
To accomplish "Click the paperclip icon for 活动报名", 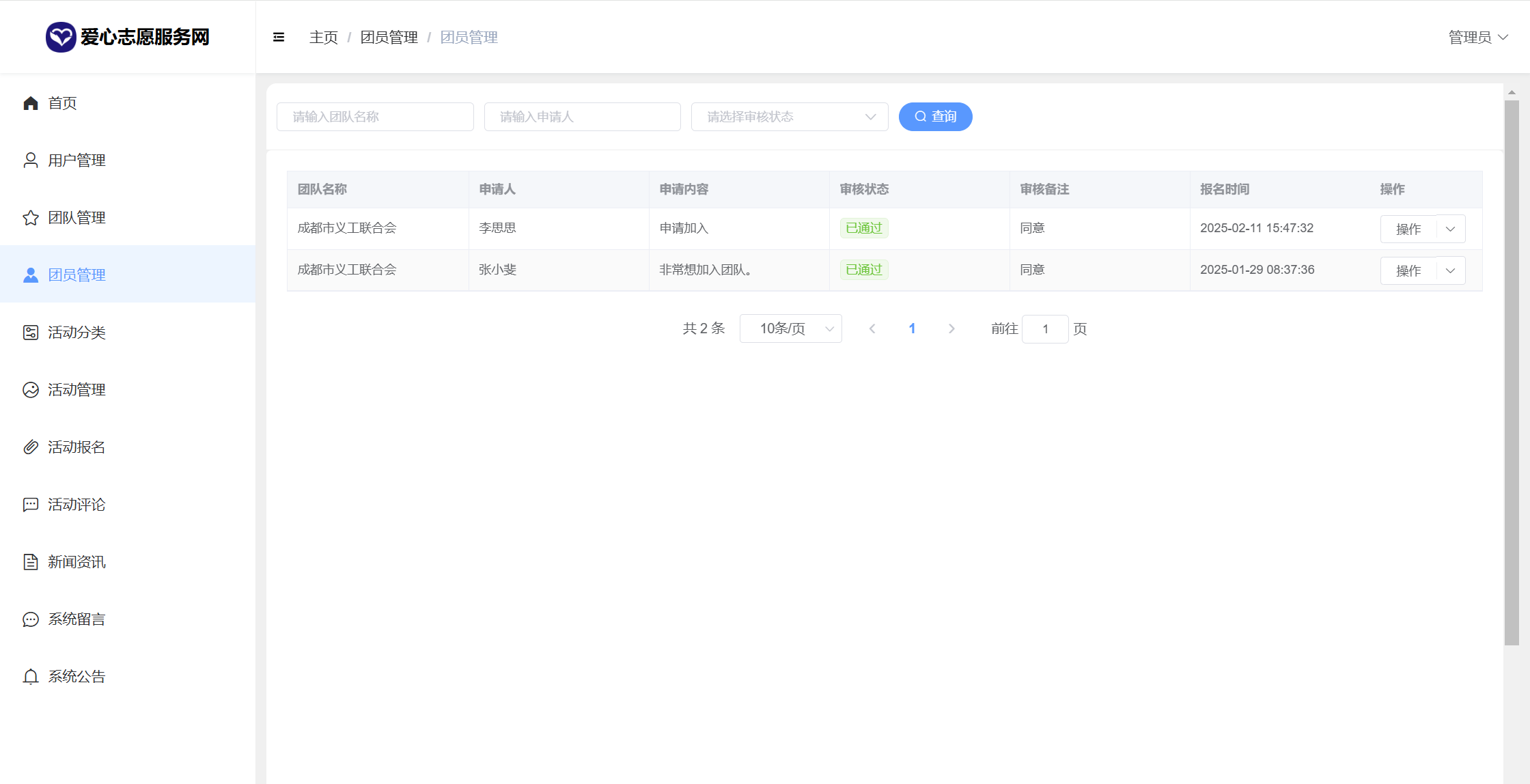I will click(31, 447).
